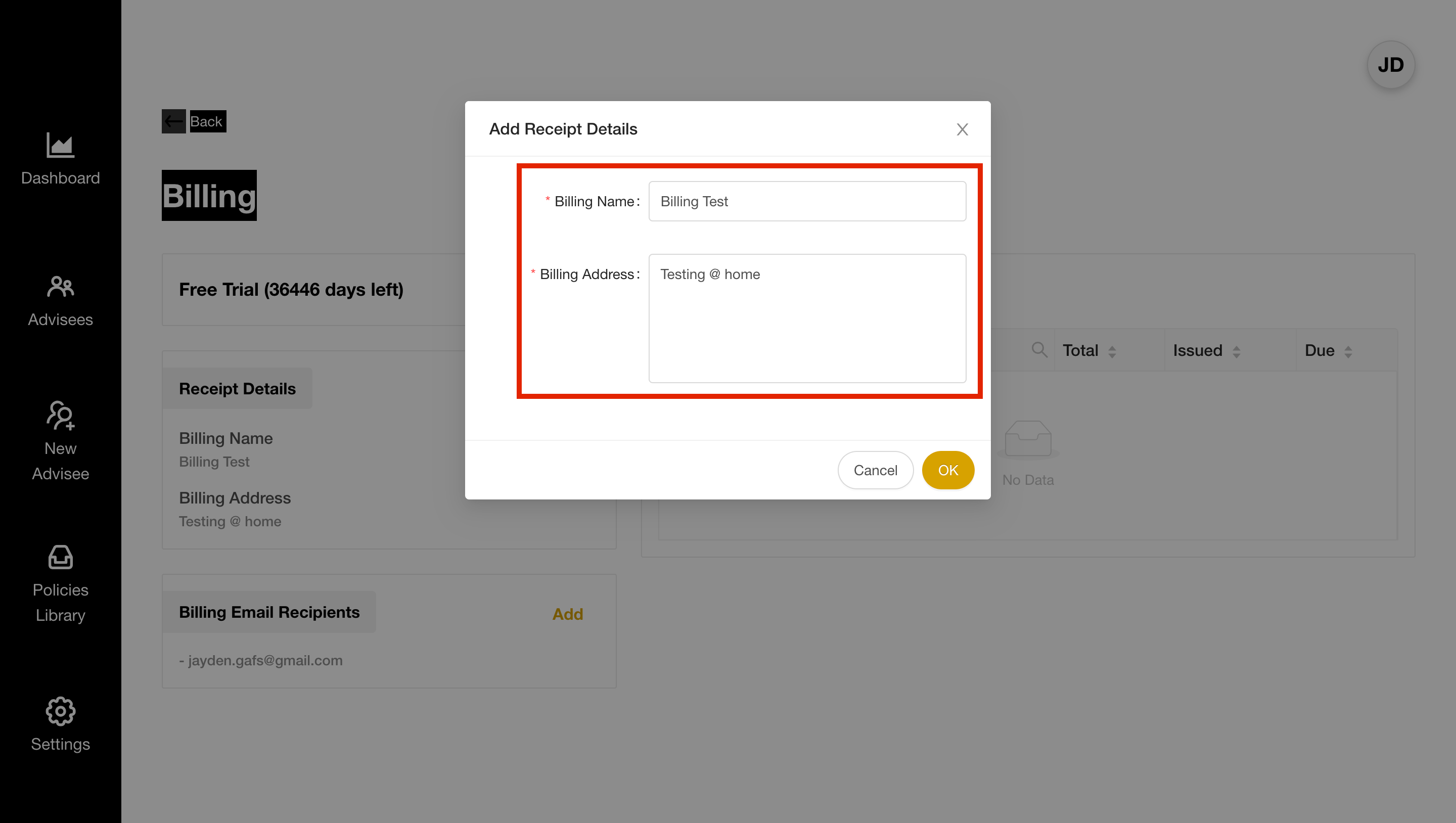This screenshot has height=823, width=1456.
Task: Click the Billing section menu item
Action: [x=209, y=195]
